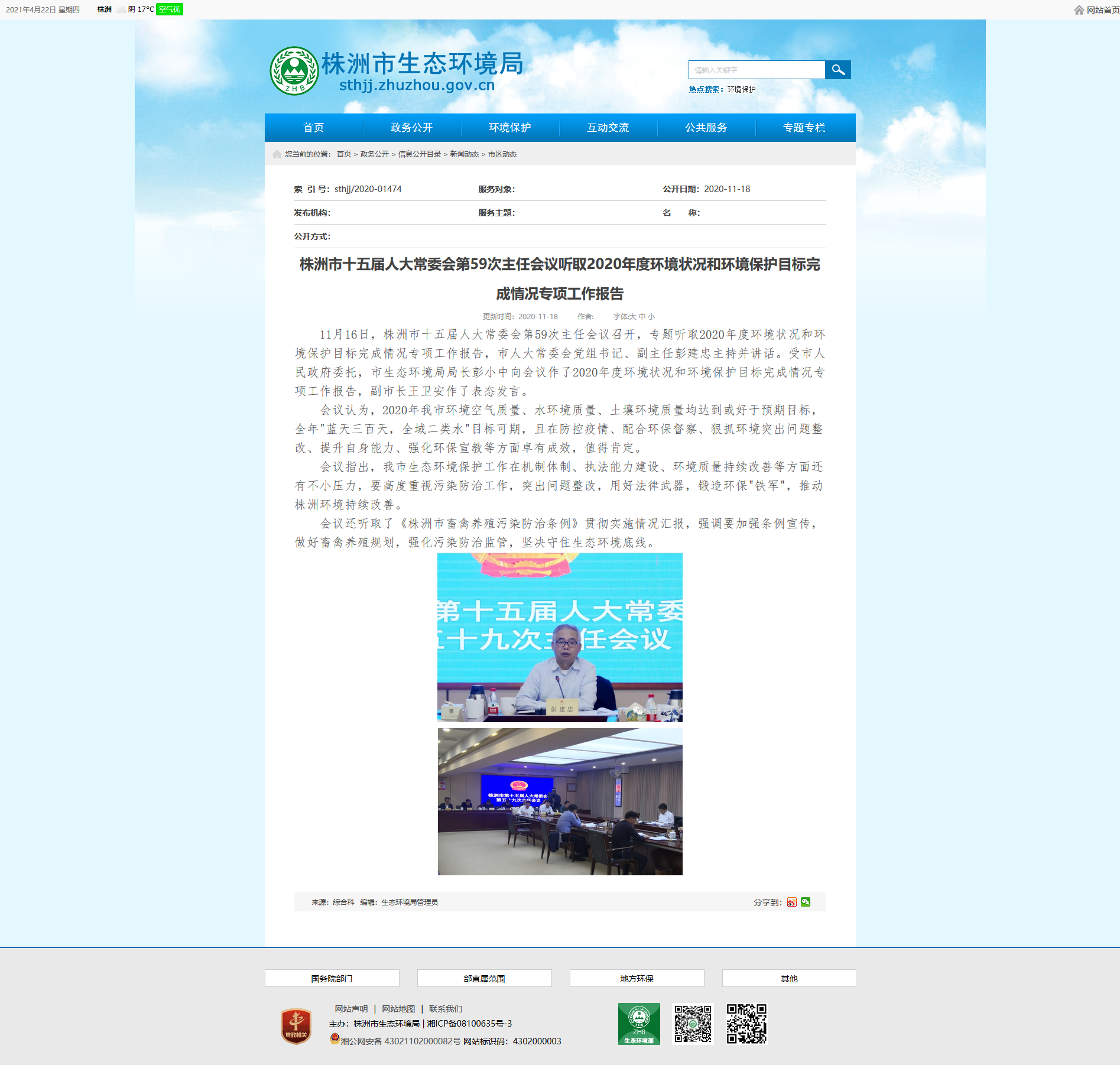Open the 联系我们 footer link

tap(446, 1009)
